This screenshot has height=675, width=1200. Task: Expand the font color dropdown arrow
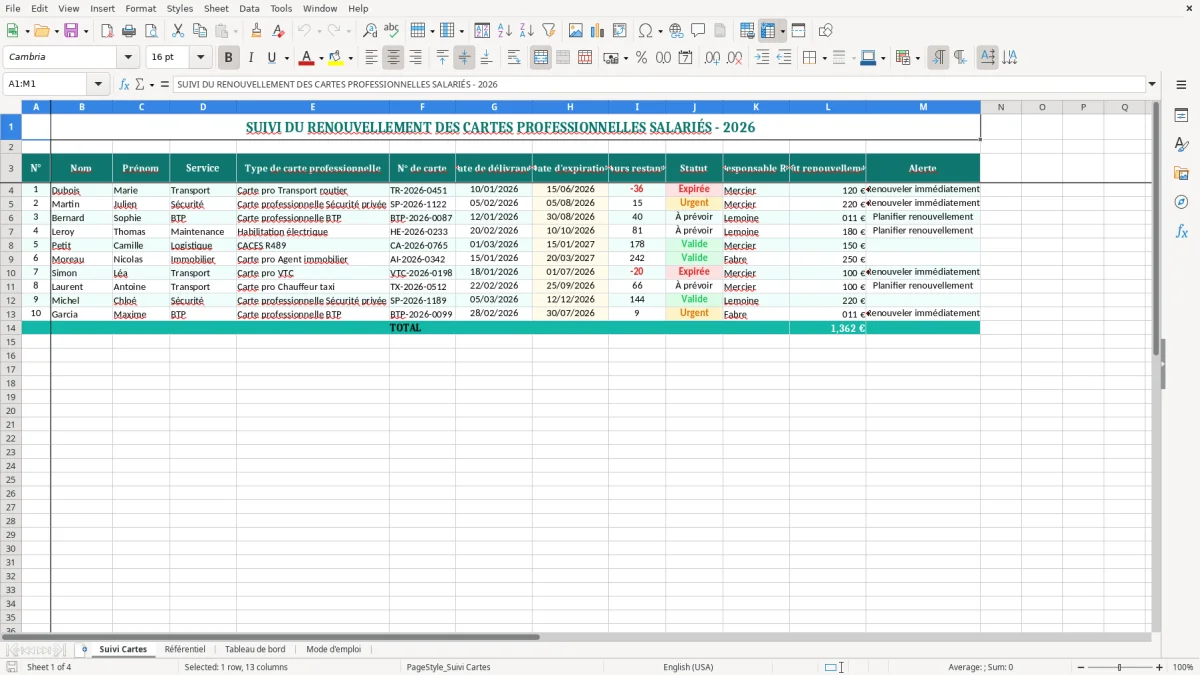tap(321, 58)
